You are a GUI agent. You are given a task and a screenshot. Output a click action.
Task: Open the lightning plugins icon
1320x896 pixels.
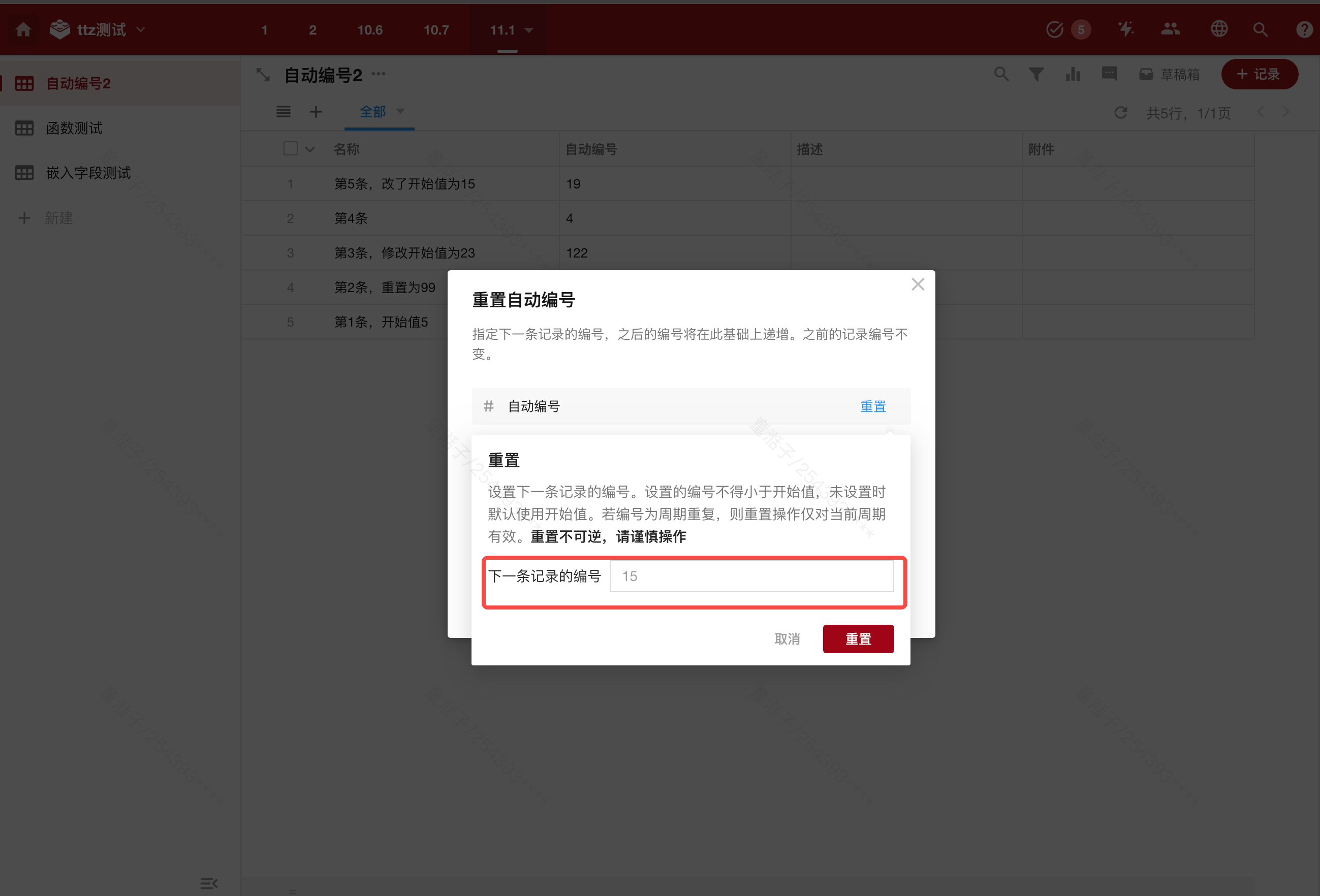click(x=1125, y=29)
